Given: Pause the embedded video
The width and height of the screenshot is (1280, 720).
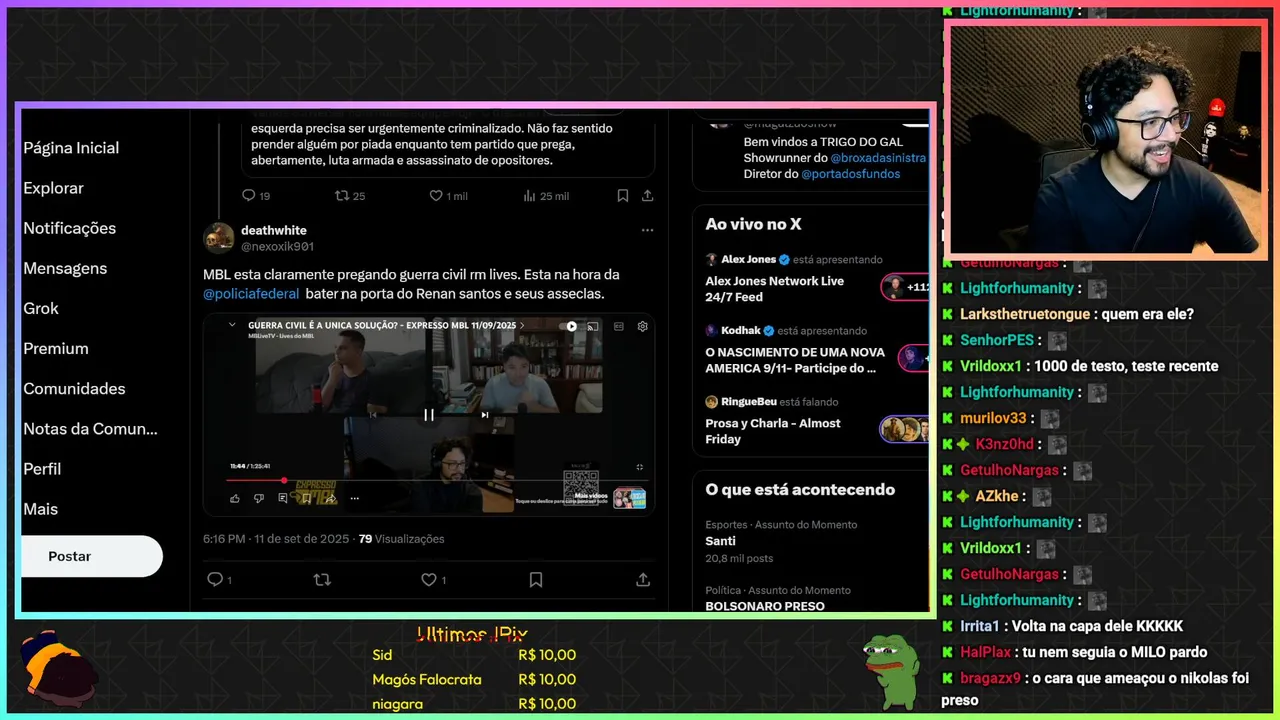Looking at the screenshot, I should pyautogui.click(x=428, y=415).
